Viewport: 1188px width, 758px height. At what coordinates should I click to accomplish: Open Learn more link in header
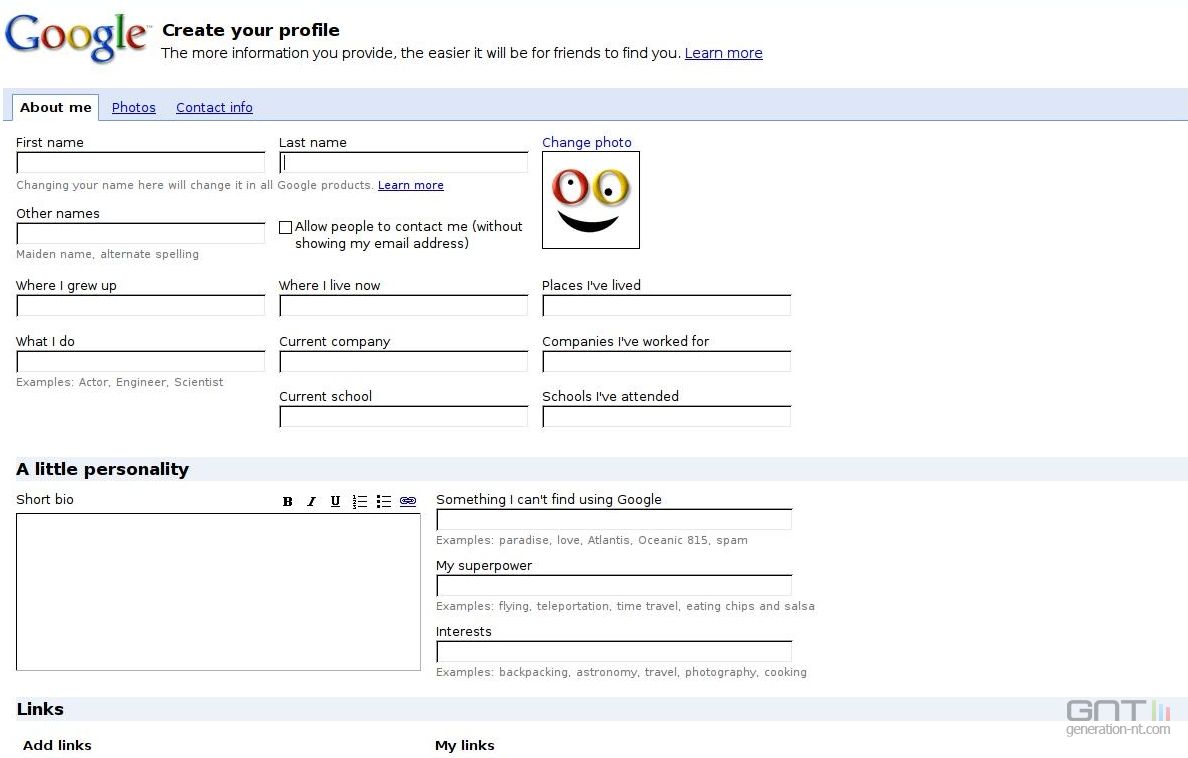(x=724, y=53)
